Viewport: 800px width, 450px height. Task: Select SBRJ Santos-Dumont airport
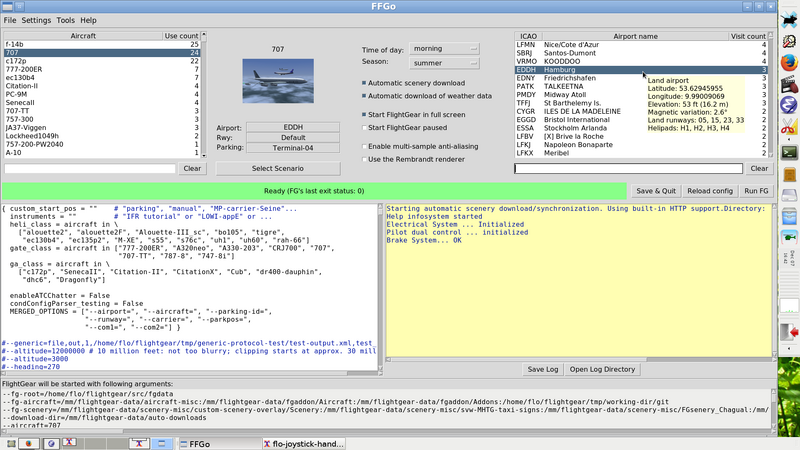pyautogui.click(x=641, y=53)
